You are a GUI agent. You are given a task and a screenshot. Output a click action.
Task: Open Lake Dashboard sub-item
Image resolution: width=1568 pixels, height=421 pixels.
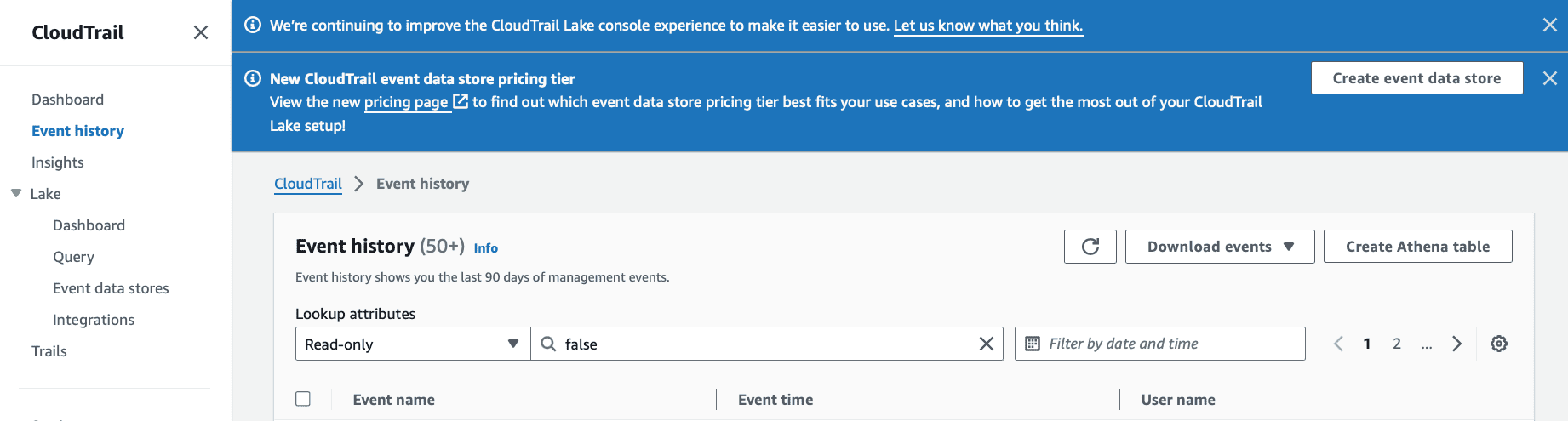(x=89, y=225)
